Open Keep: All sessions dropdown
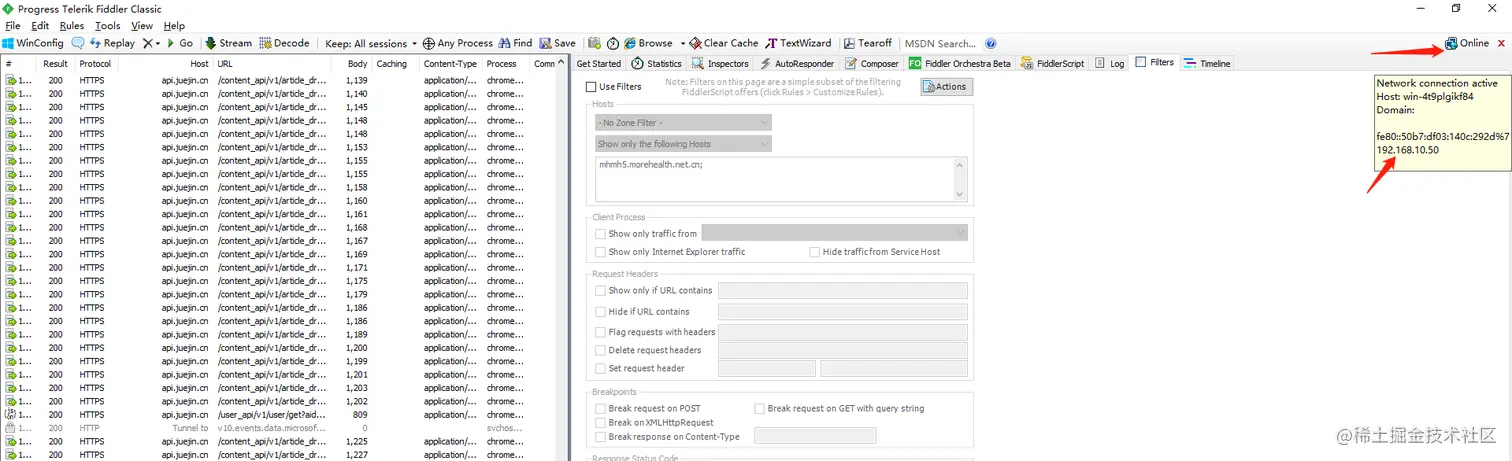Image resolution: width=1512 pixels, height=461 pixels. pos(371,43)
